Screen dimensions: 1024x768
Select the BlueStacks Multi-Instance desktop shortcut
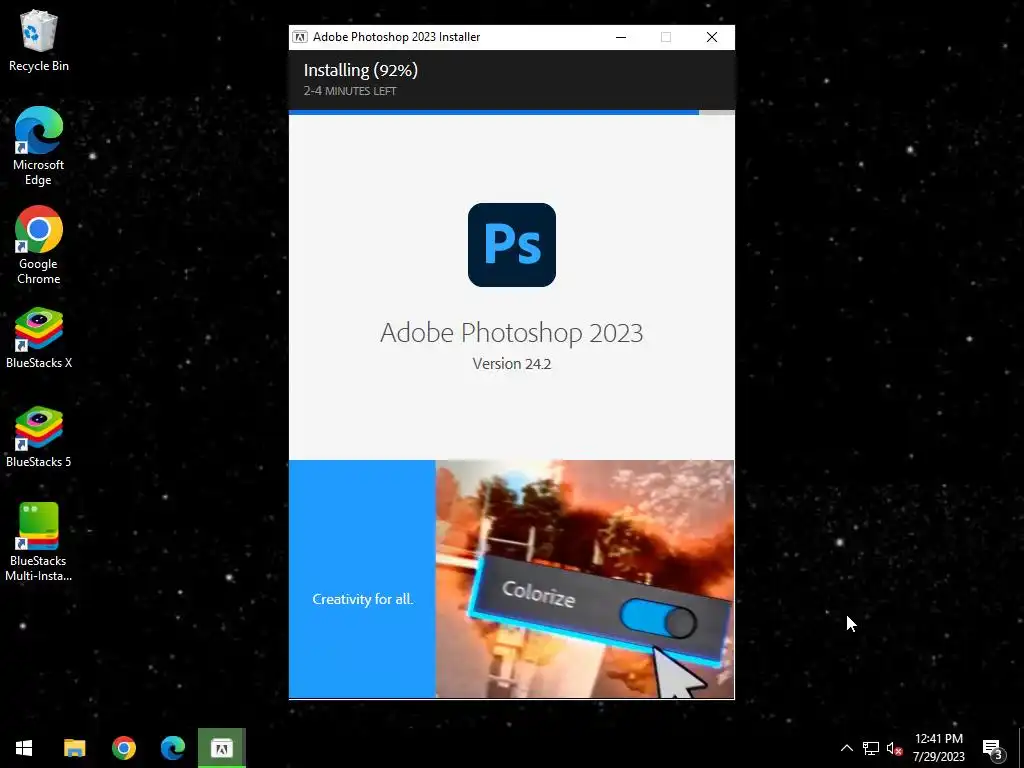click(x=39, y=542)
